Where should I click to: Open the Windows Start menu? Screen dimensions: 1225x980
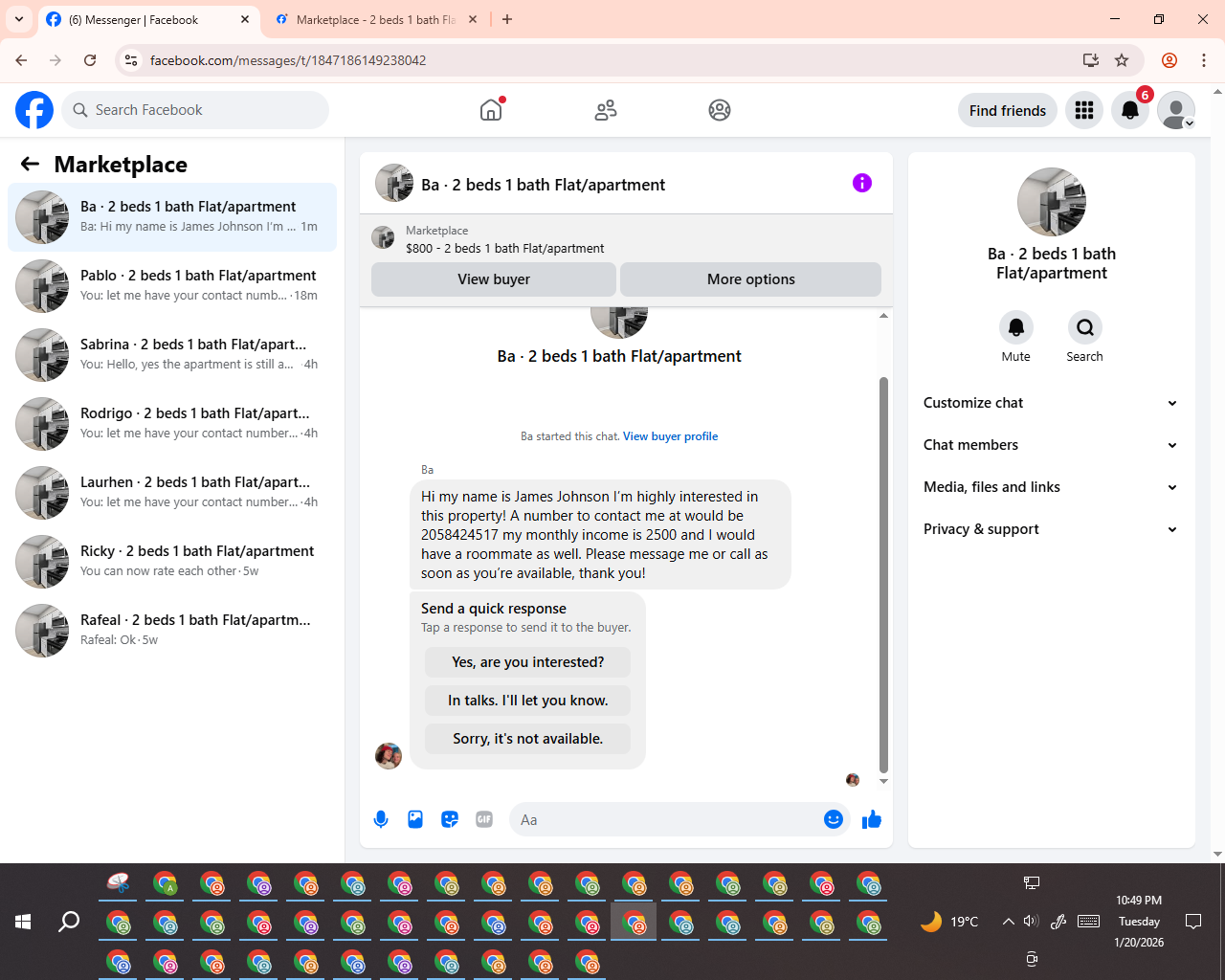(23, 922)
